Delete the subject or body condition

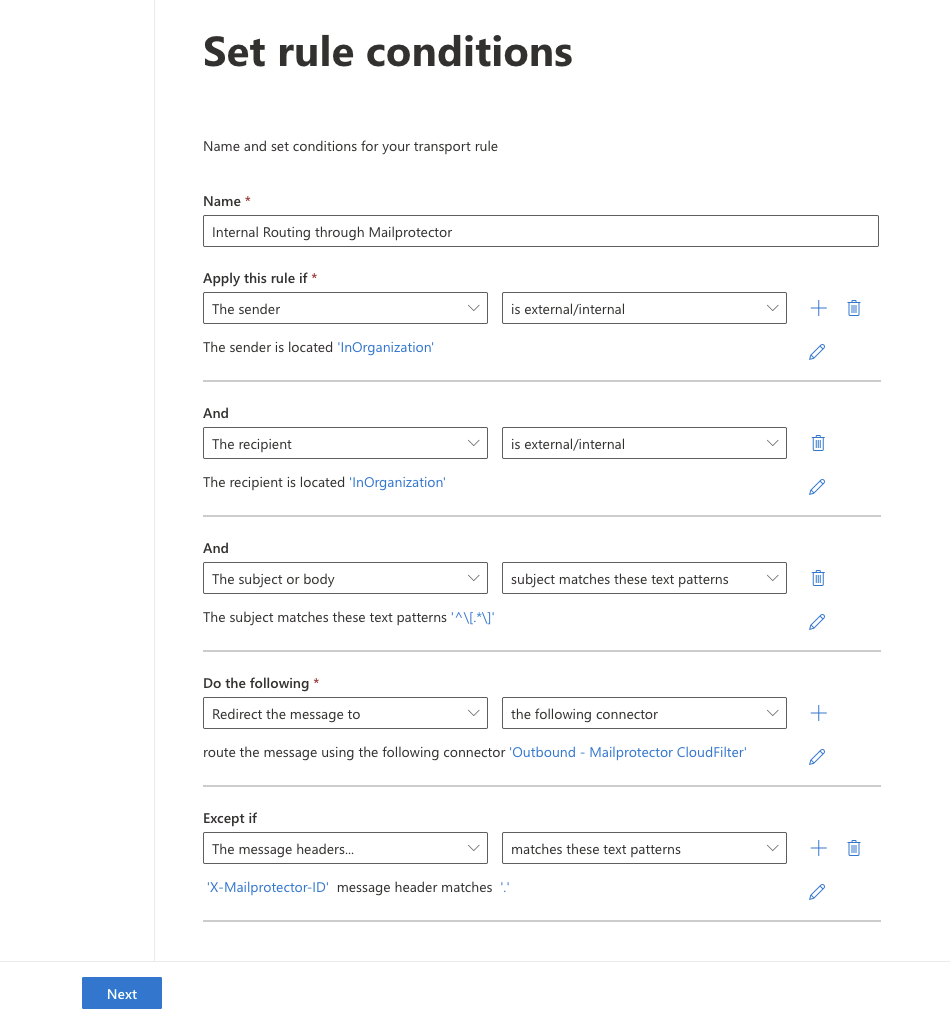click(818, 578)
